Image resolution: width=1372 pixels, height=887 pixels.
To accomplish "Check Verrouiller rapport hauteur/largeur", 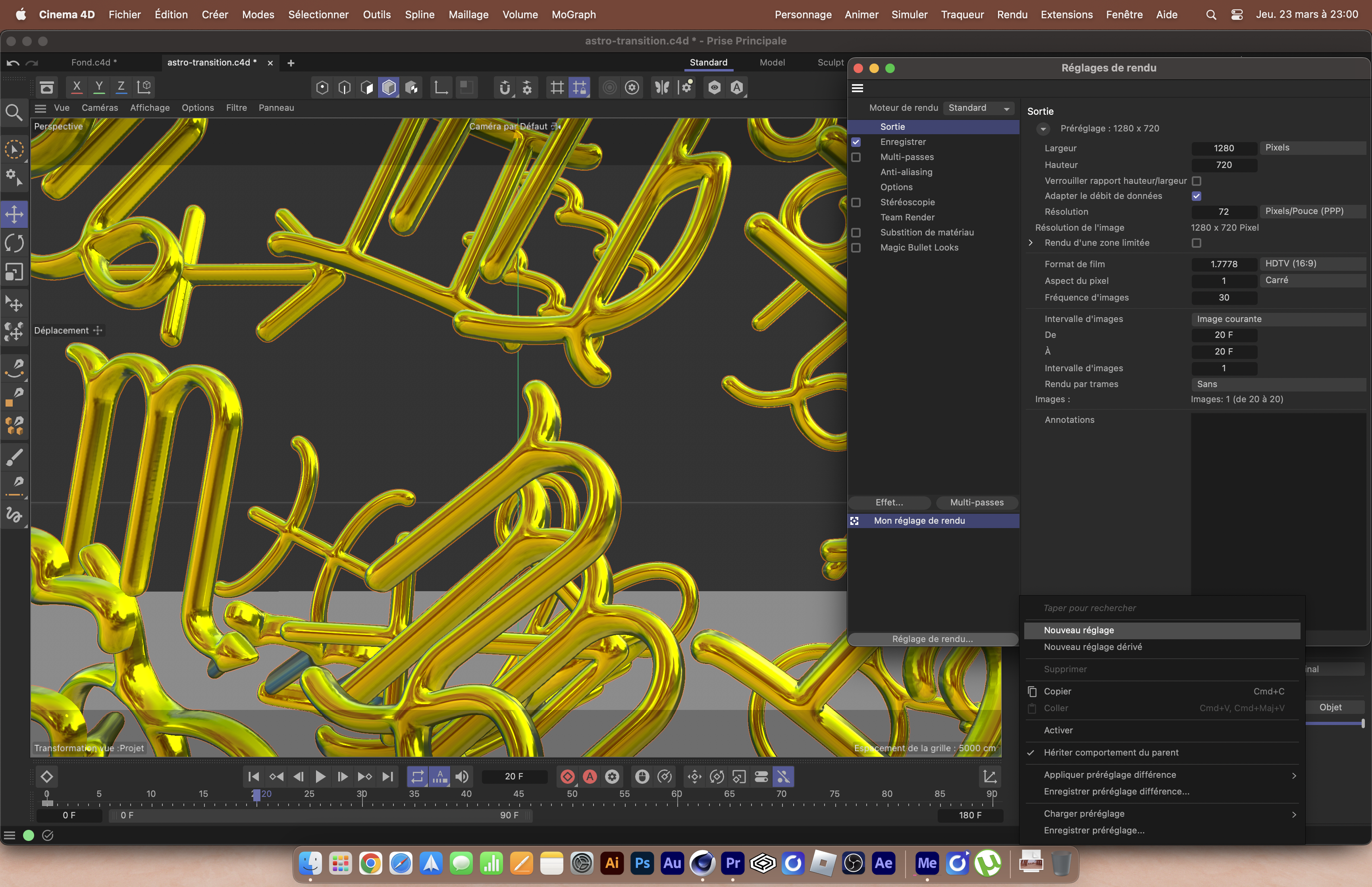I will (x=1197, y=181).
